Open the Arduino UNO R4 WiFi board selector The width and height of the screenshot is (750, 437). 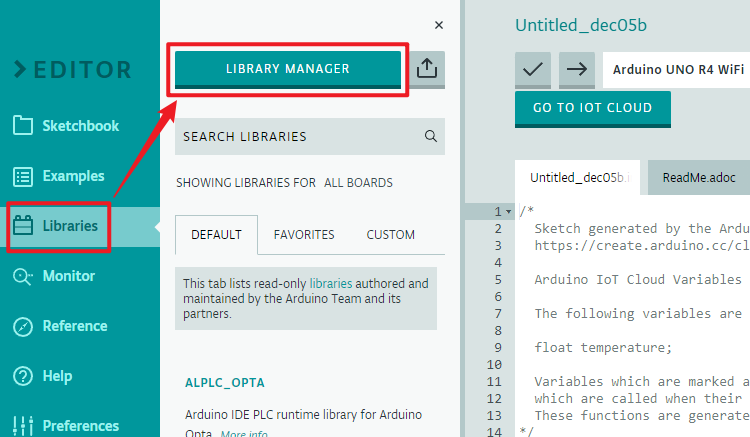677,70
